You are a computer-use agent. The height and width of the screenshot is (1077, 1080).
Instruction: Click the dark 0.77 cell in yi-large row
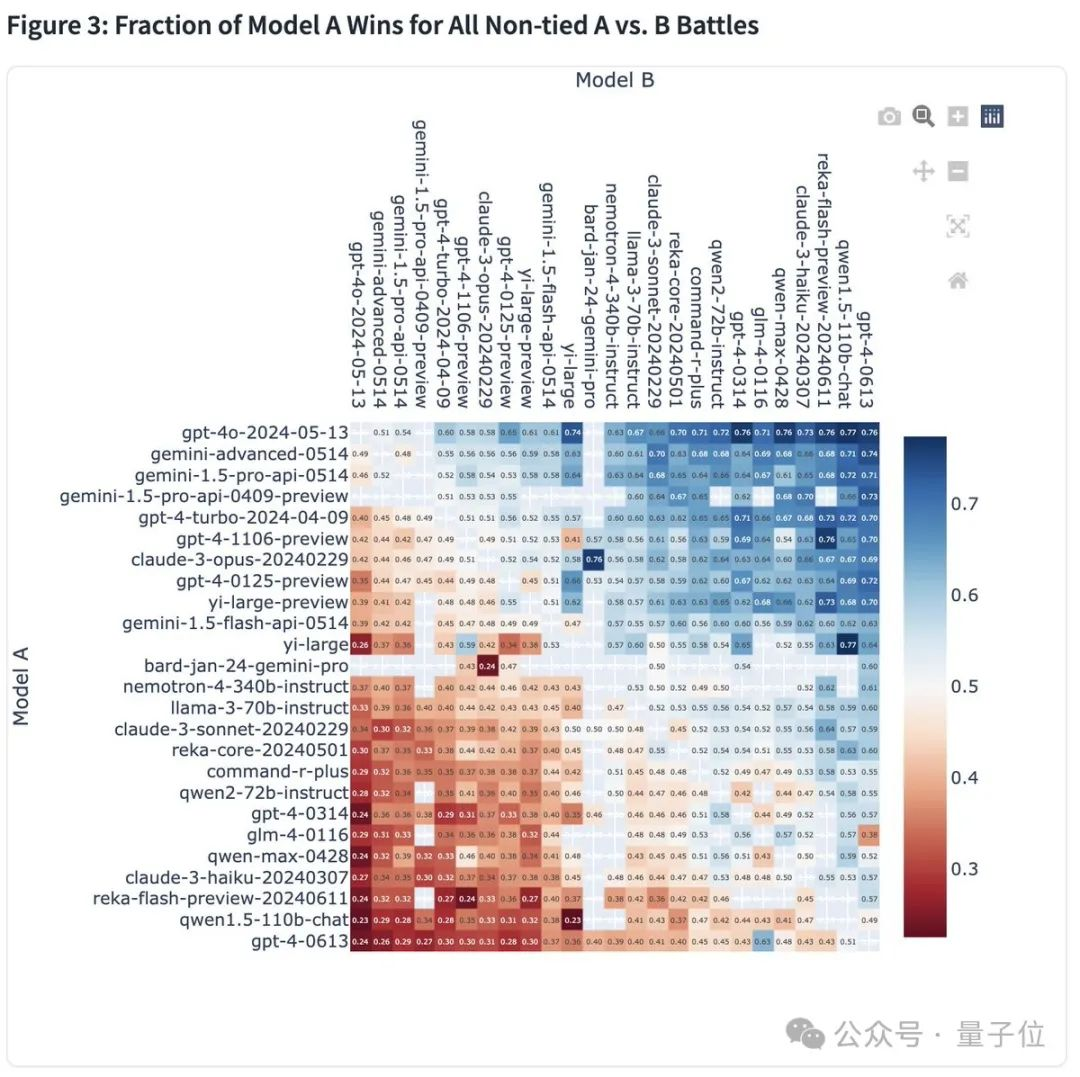[848, 645]
